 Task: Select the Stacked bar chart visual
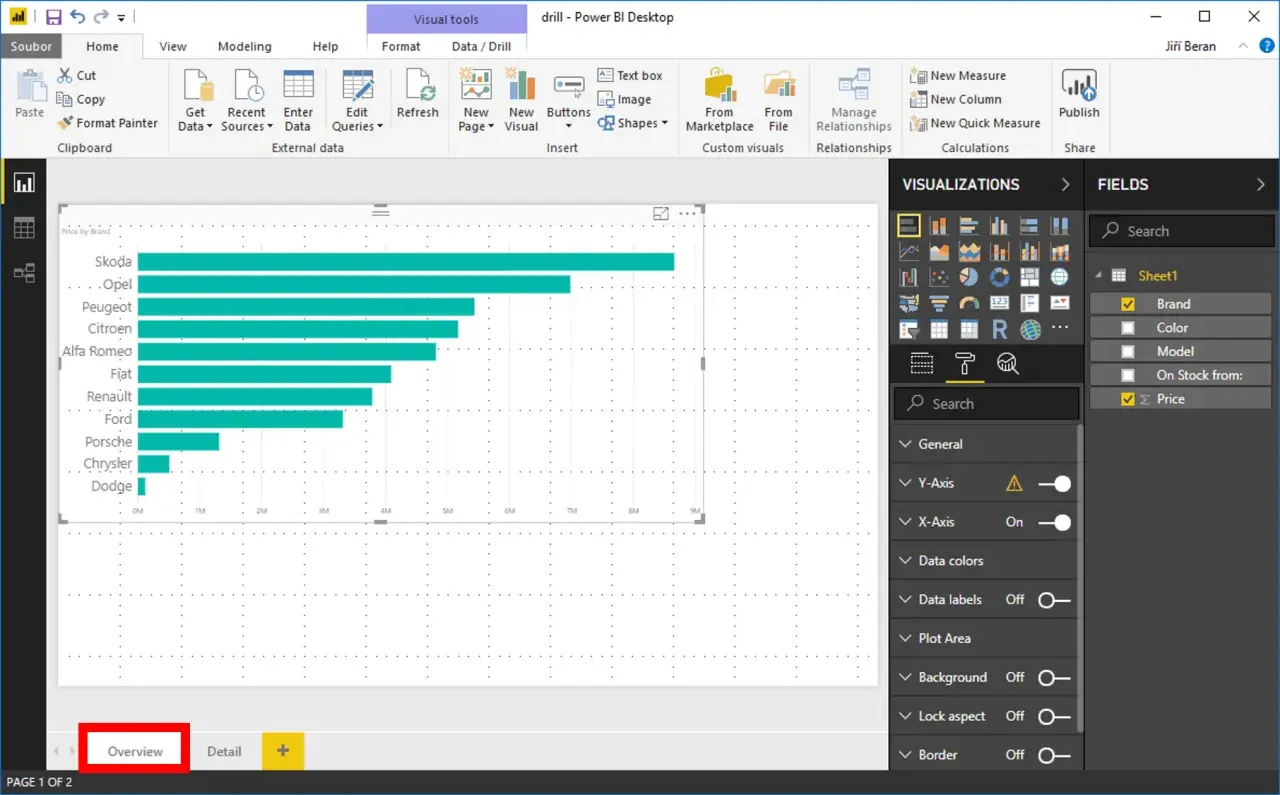pos(908,225)
